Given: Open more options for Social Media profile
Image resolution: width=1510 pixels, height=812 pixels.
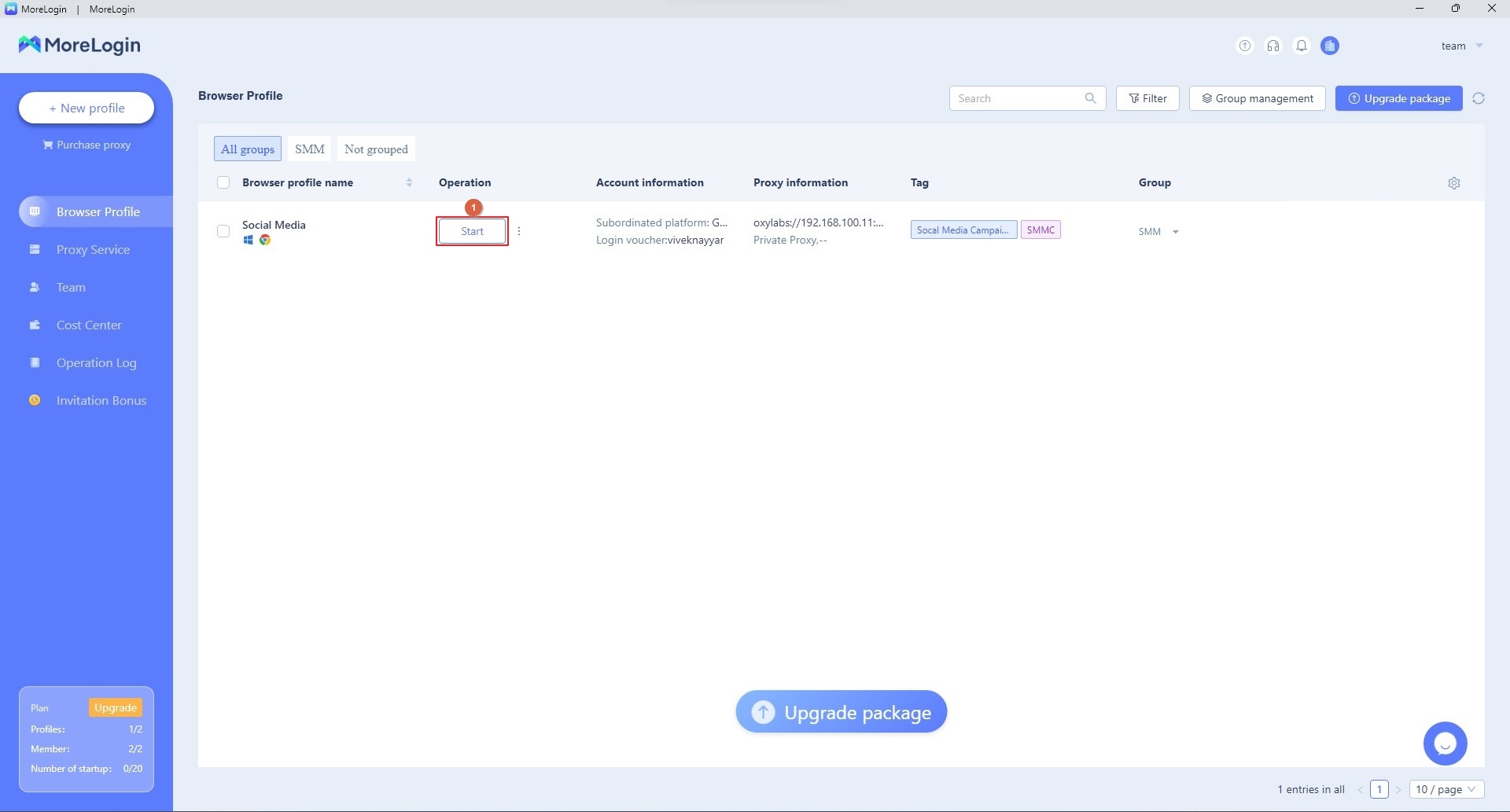Looking at the screenshot, I should point(519,231).
